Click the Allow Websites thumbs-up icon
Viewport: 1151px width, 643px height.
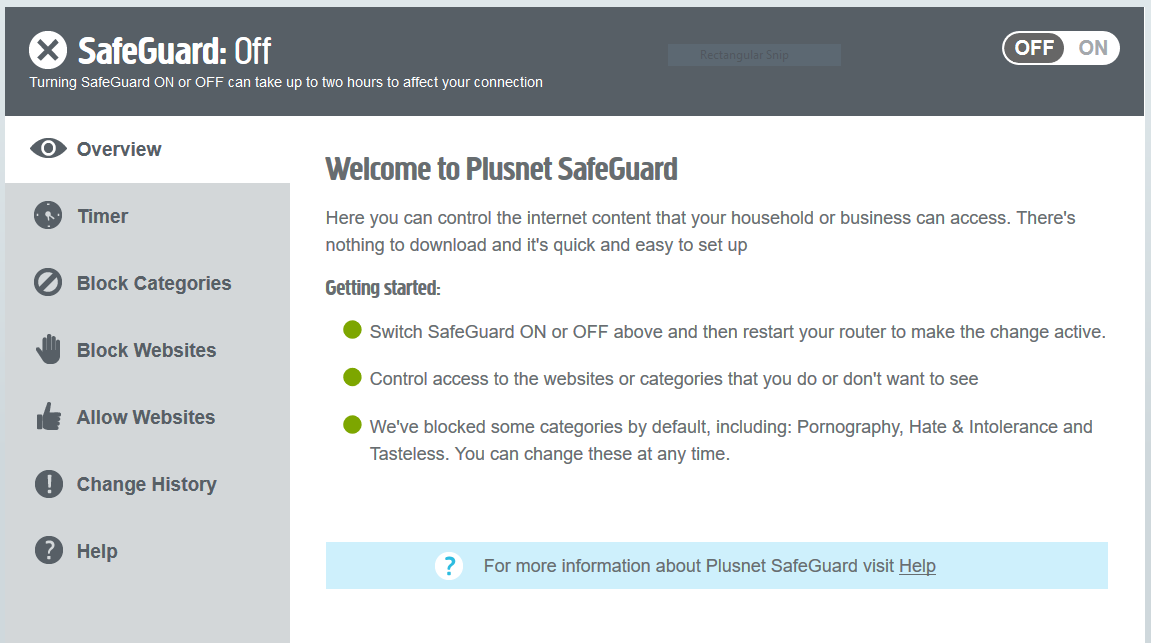(47, 416)
